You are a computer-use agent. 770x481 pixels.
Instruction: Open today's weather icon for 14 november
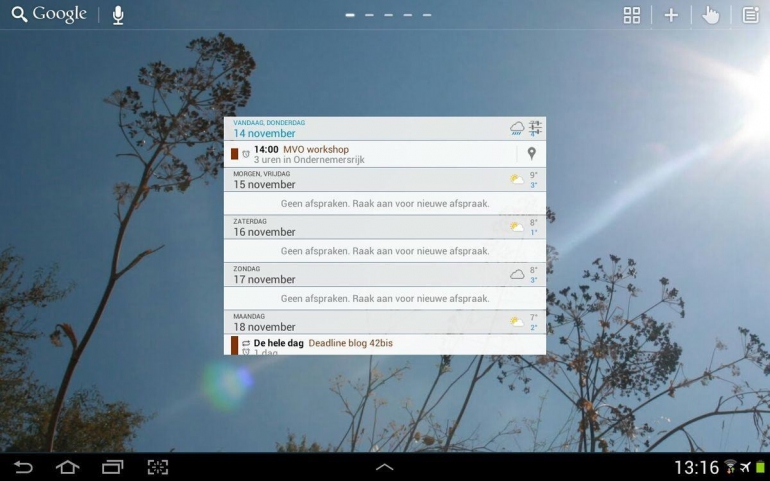517,128
